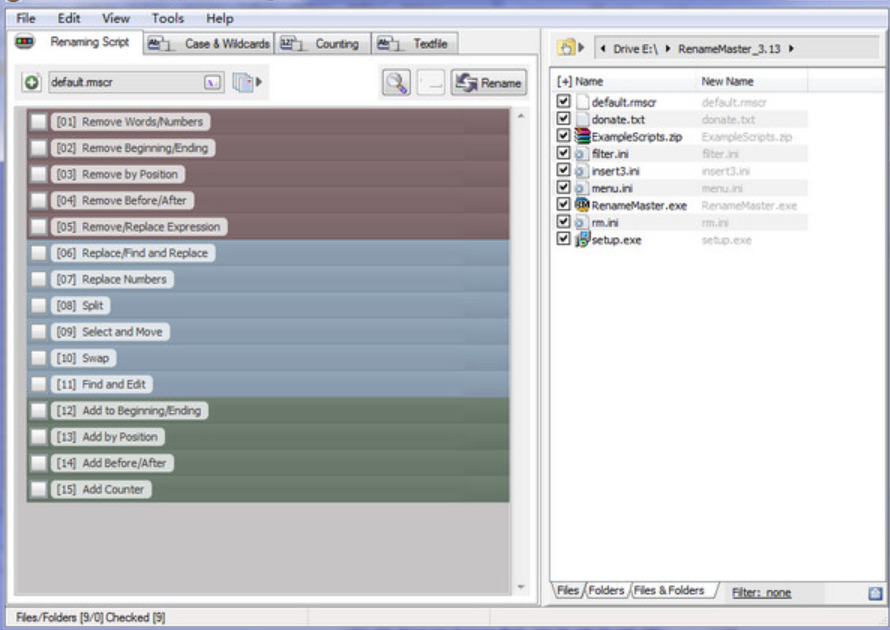Open the Tools menu

click(167, 19)
